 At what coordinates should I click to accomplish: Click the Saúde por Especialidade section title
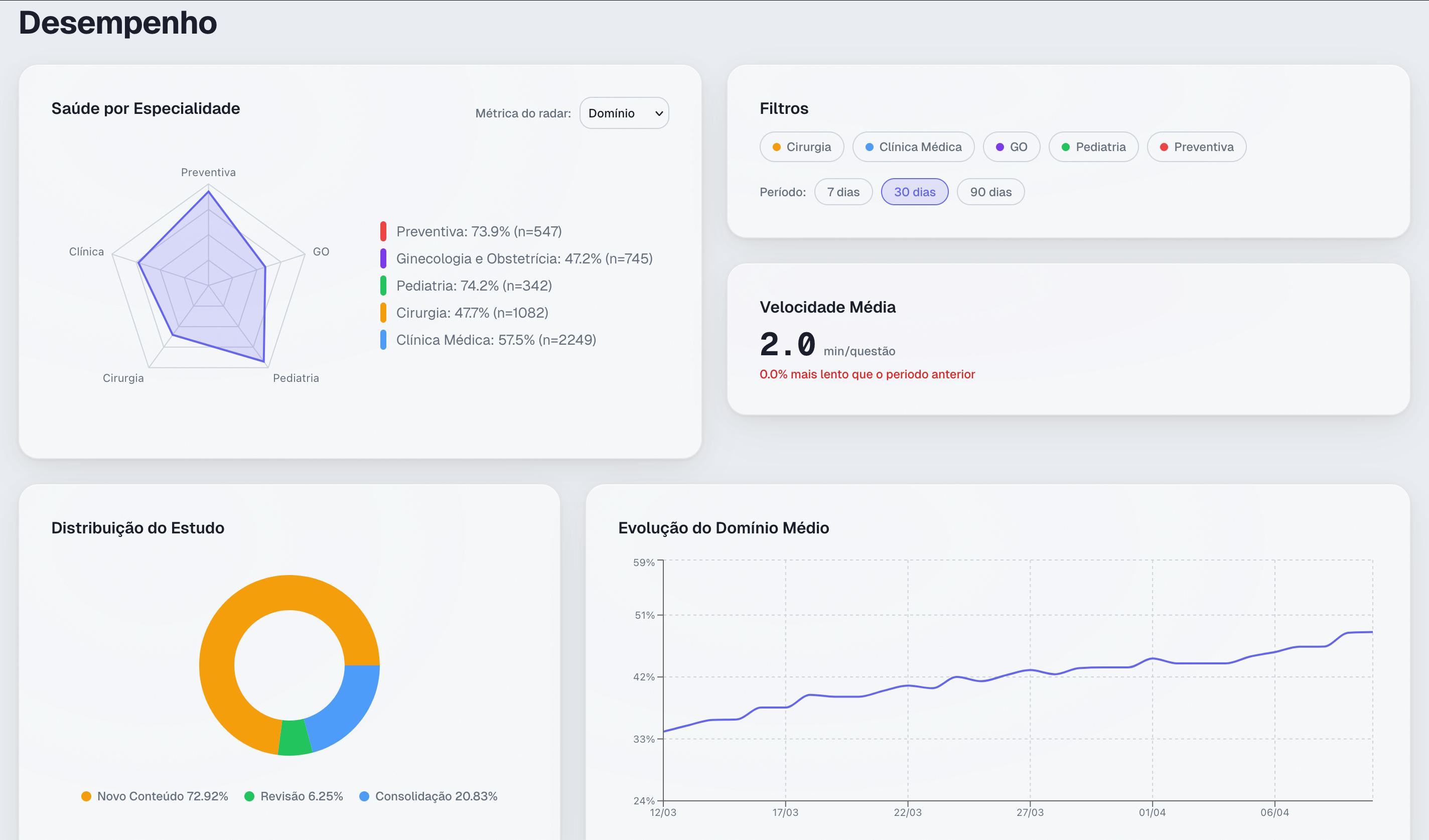(x=145, y=108)
